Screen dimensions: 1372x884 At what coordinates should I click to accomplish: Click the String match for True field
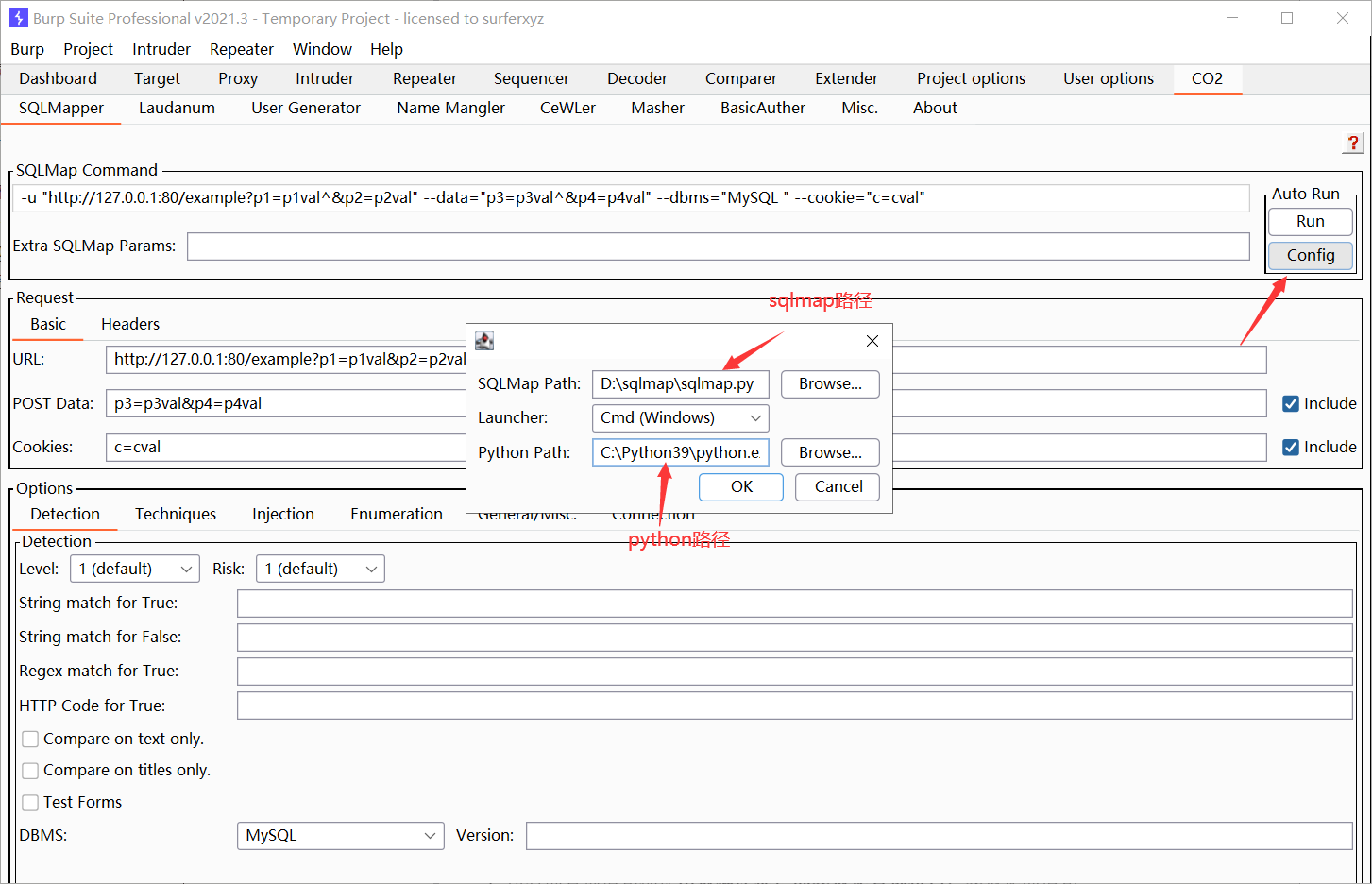tap(794, 603)
